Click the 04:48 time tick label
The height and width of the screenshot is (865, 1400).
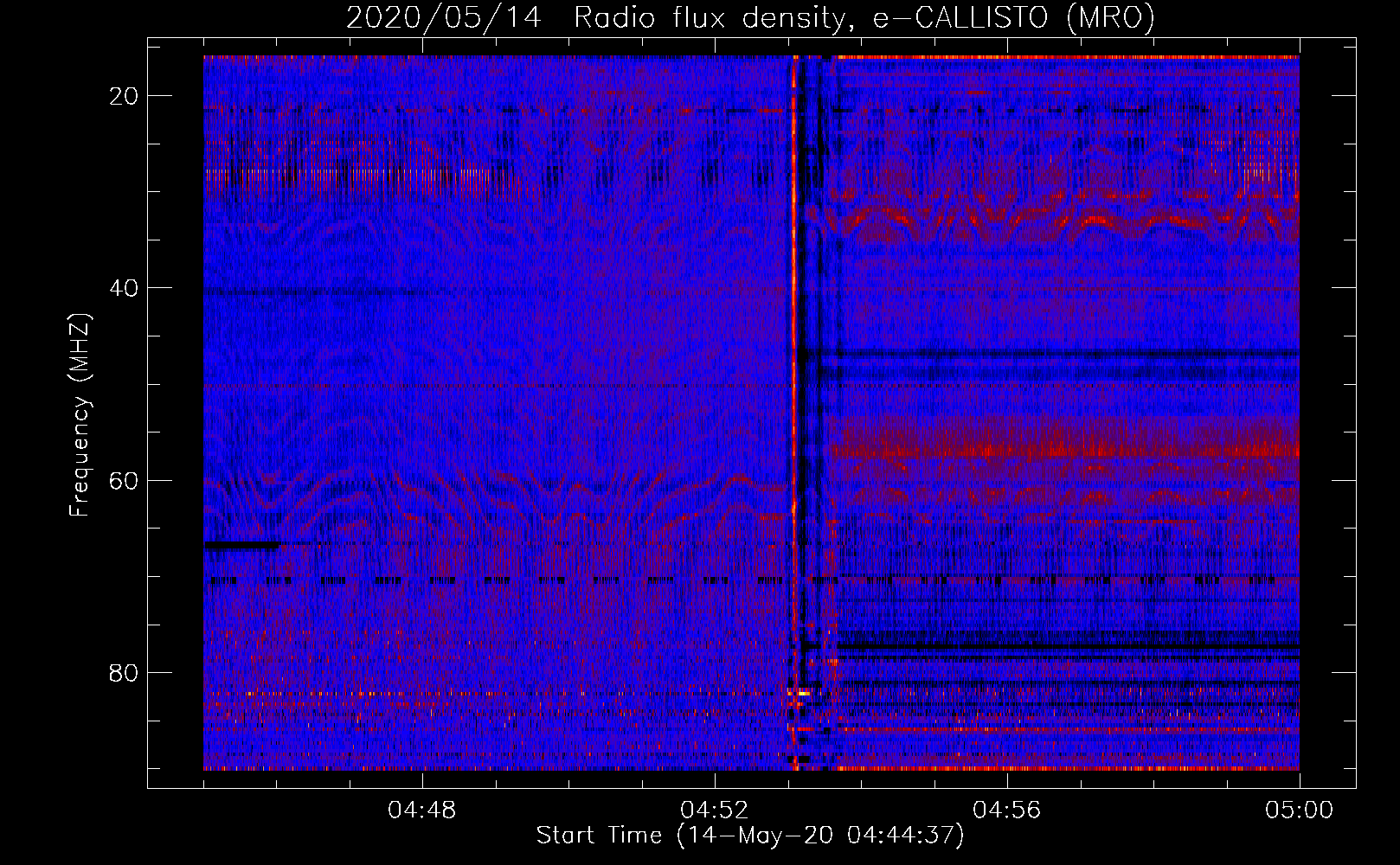coord(422,811)
